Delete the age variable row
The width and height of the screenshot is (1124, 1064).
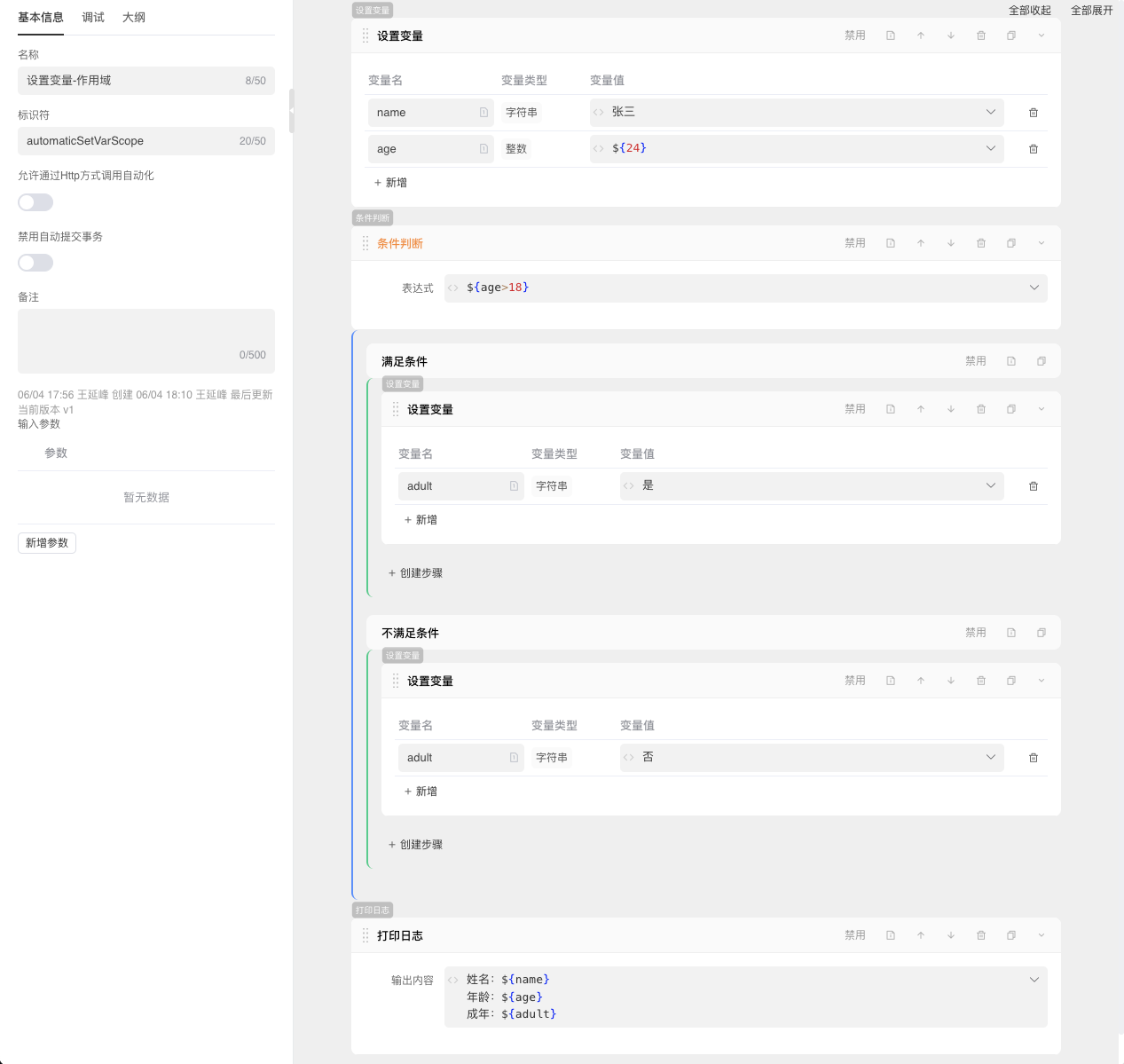pos(1033,149)
